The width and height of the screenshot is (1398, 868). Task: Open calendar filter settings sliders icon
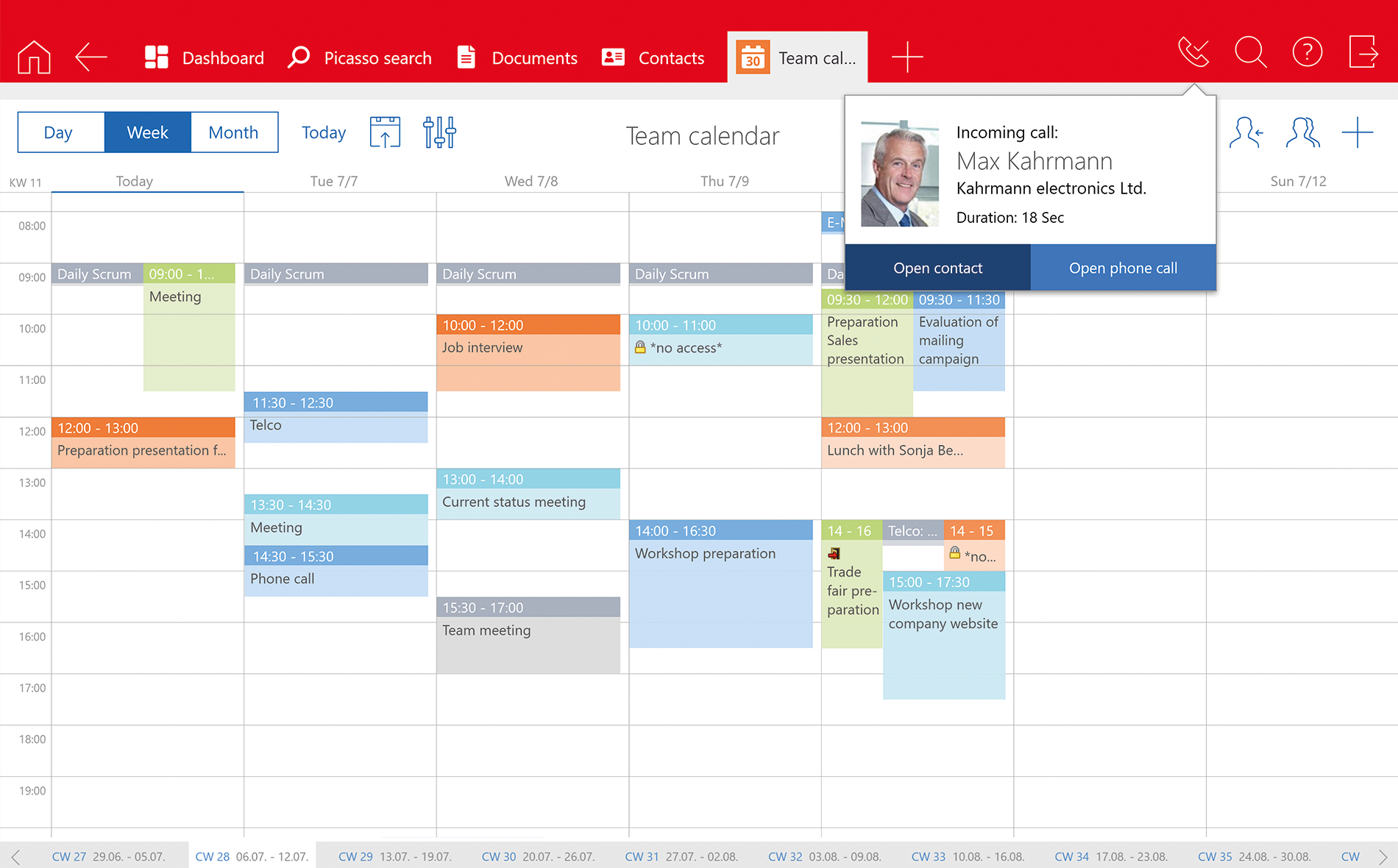coord(439,132)
